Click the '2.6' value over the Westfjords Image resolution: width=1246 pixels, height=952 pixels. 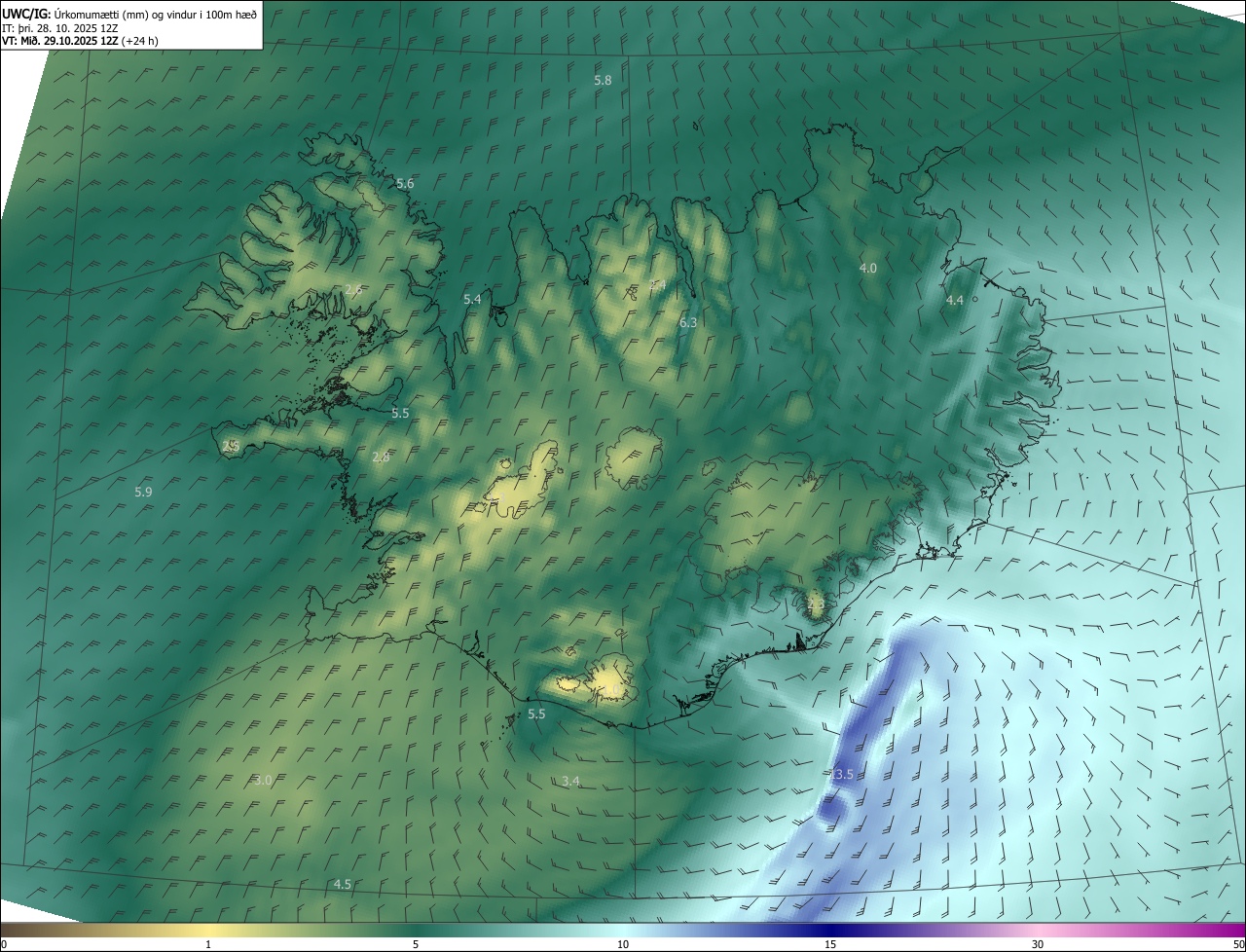[x=353, y=289]
